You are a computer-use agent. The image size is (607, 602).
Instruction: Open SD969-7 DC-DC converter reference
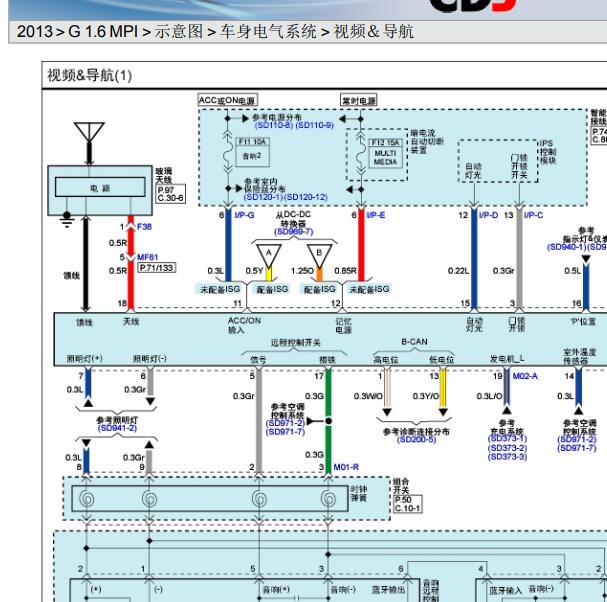pyautogui.click(x=293, y=232)
